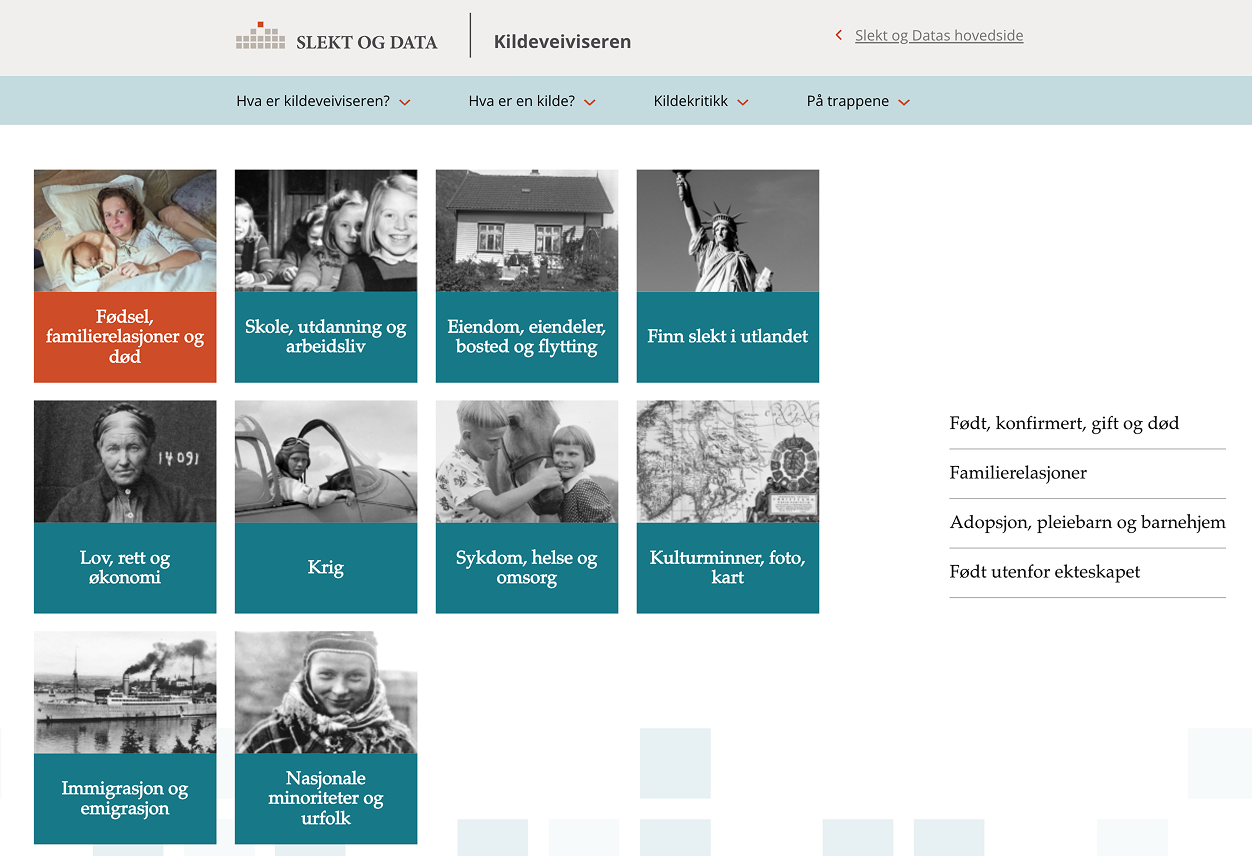Viewport: 1252px width, 856px height.
Task: Expand the 'På trappene' menu arrow
Action: (904, 102)
